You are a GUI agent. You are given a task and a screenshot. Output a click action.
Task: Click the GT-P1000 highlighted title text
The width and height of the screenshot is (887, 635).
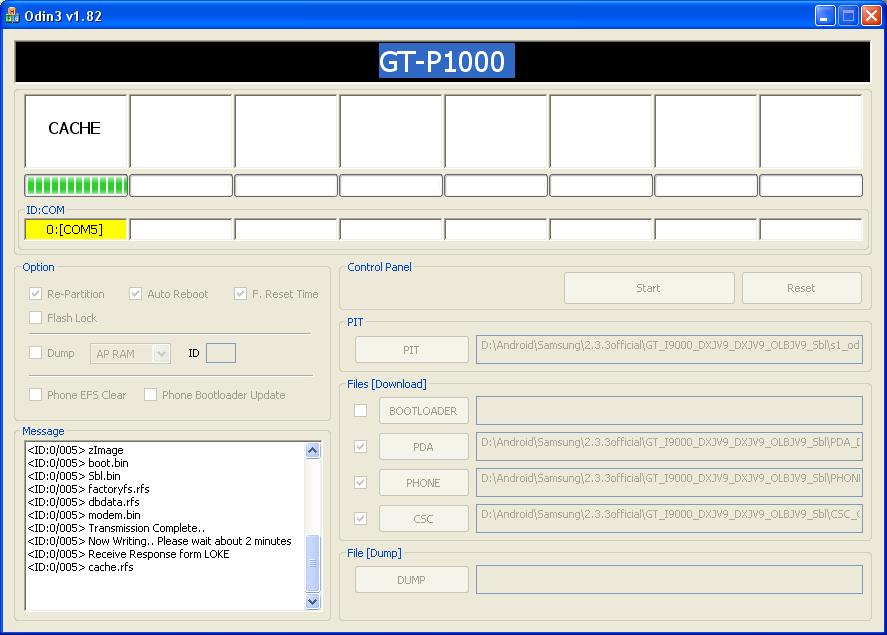point(446,61)
